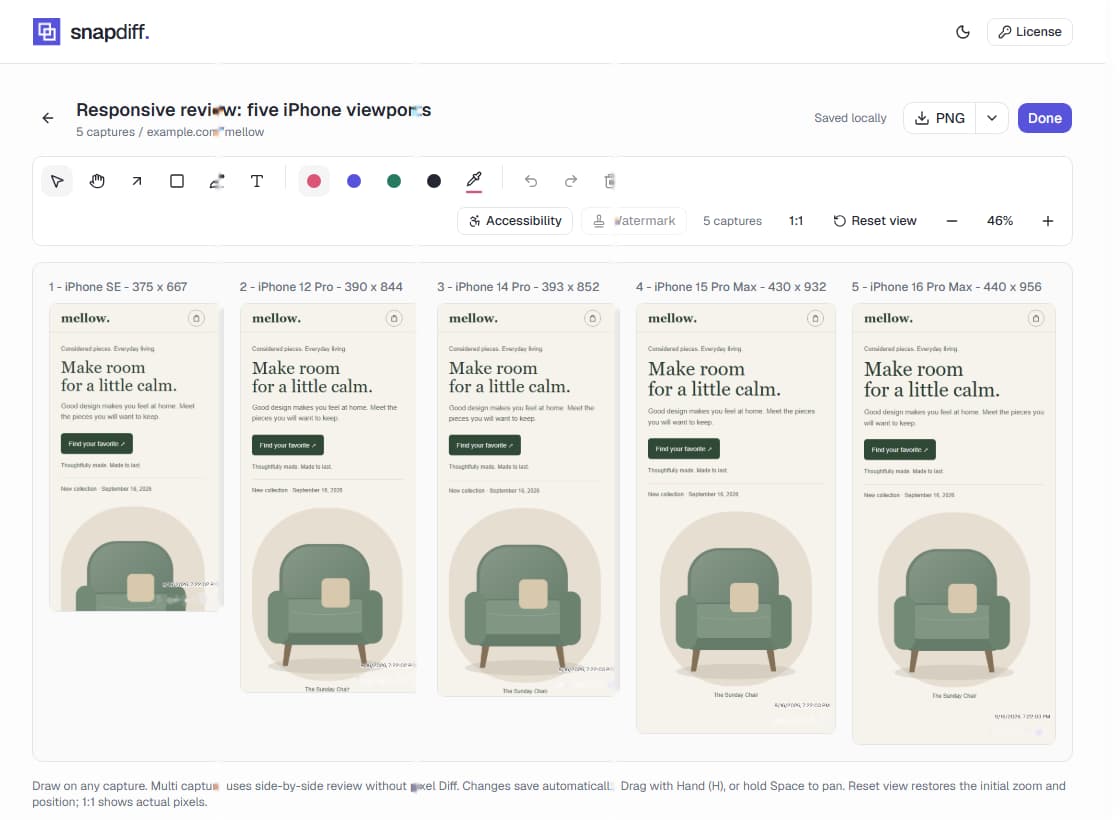The image size is (1120, 820).
Task: Click the '5 captures' toolbar label
Action: click(x=732, y=221)
